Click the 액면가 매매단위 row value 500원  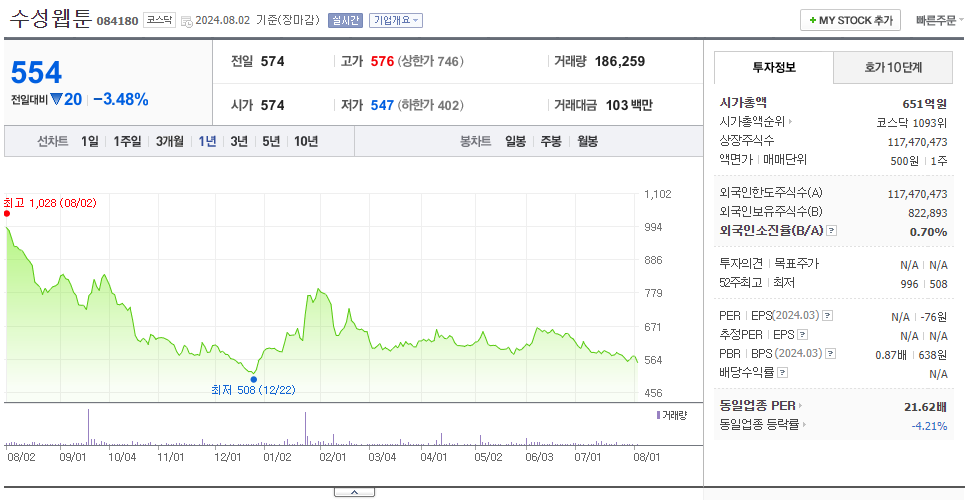pos(905,160)
